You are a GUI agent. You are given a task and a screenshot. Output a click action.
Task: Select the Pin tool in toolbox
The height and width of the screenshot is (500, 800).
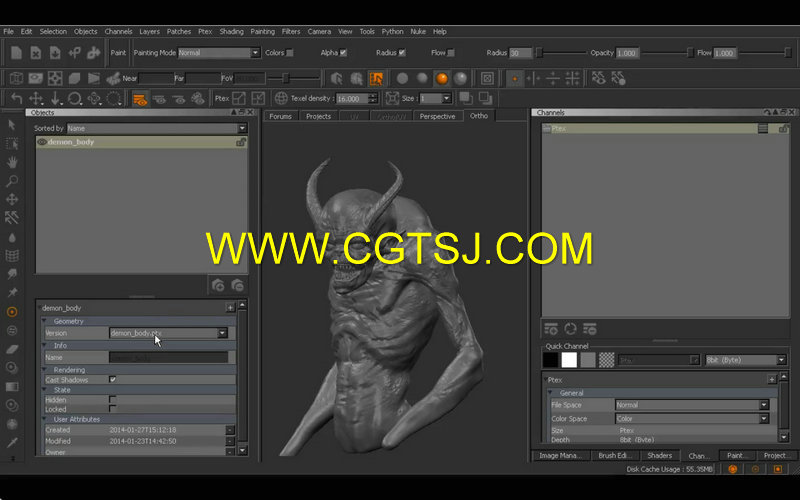pos(12,293)
